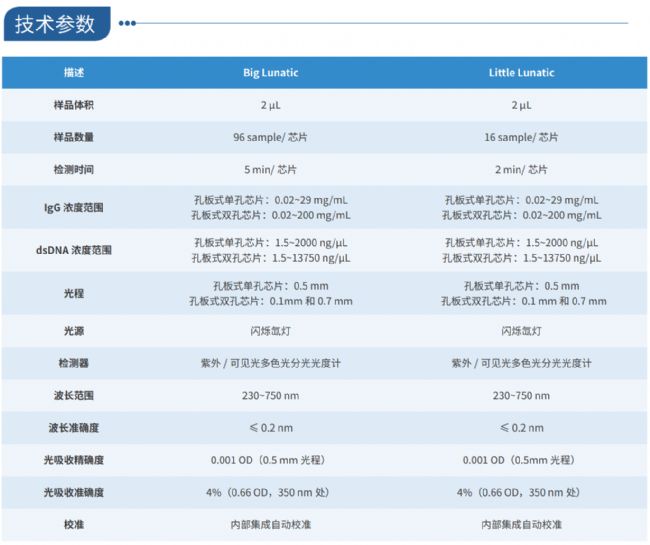Select the 描述 column header
Viewport: 650px width, 545px height.
point(74,73)
